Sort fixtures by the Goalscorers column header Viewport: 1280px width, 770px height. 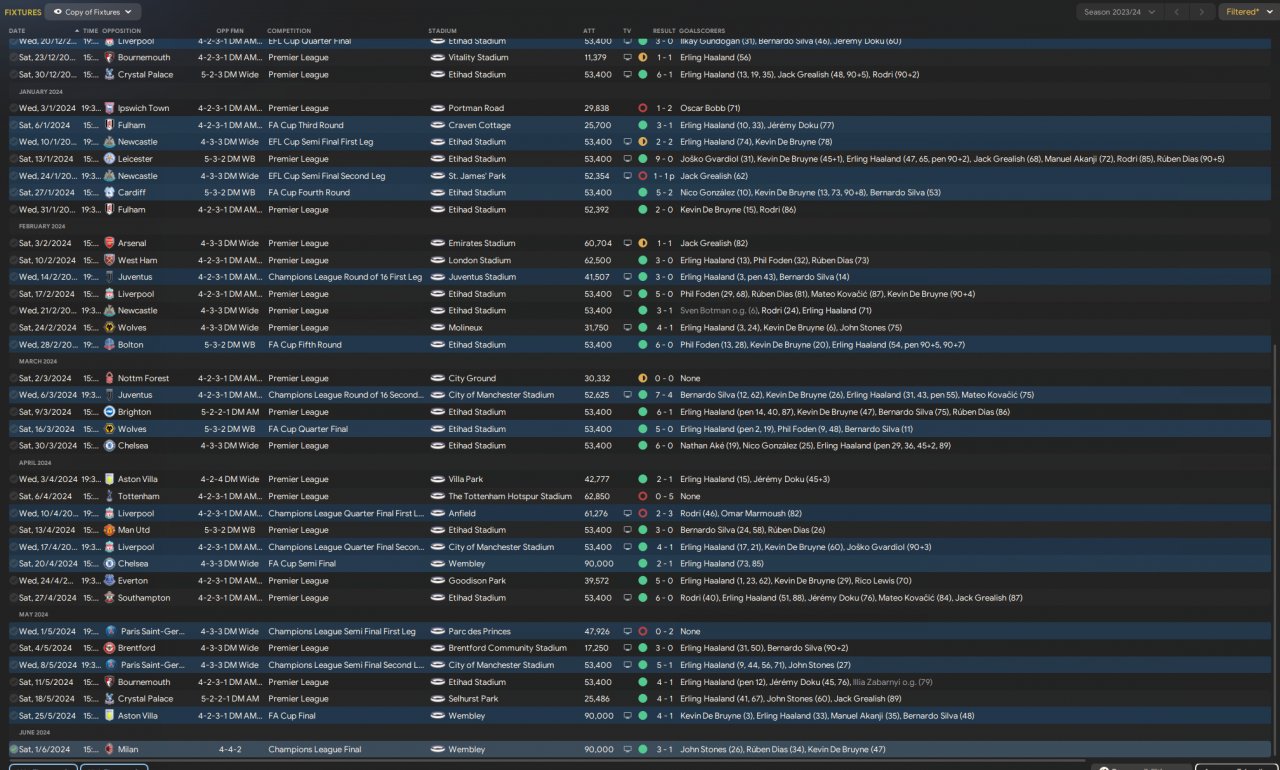tap(704, 31)
